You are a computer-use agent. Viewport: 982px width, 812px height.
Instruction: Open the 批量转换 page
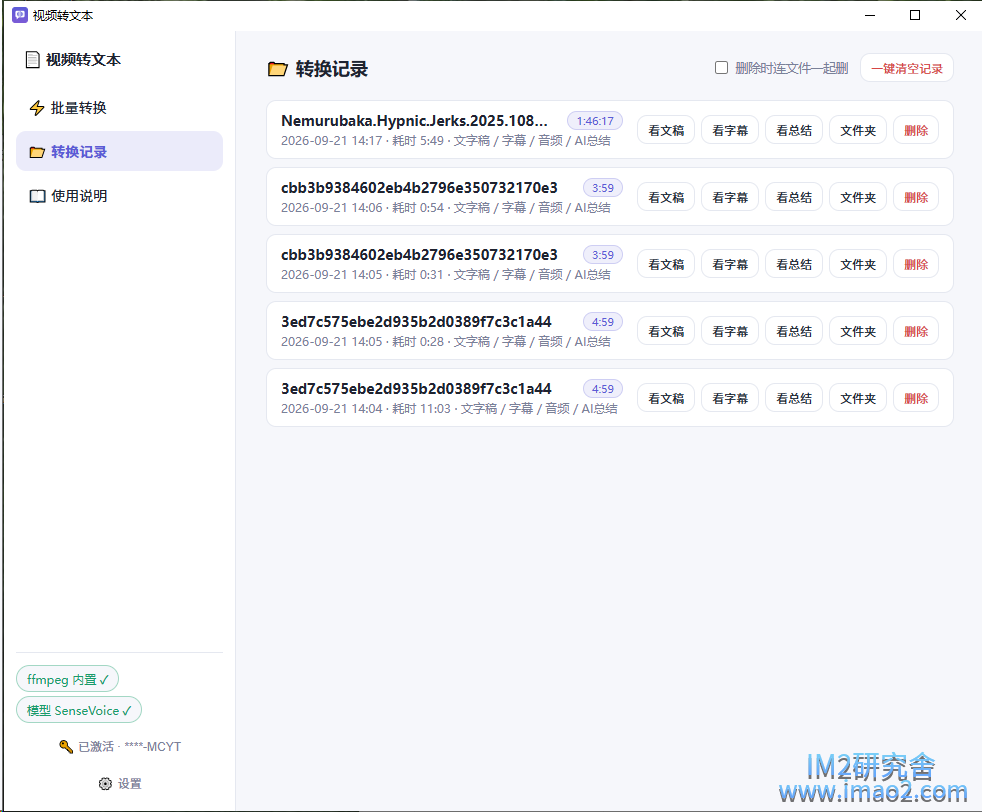(119, 108)
